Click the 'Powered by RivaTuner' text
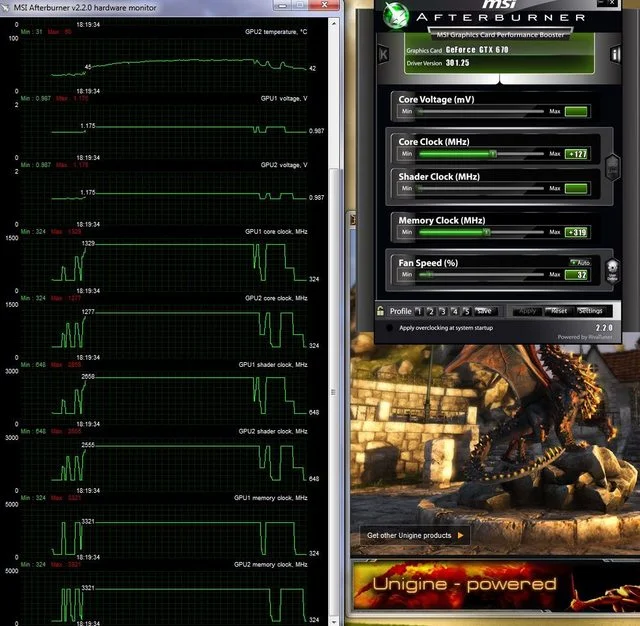The height and width of the screenshot is (626, 640). tap(584, 337)
